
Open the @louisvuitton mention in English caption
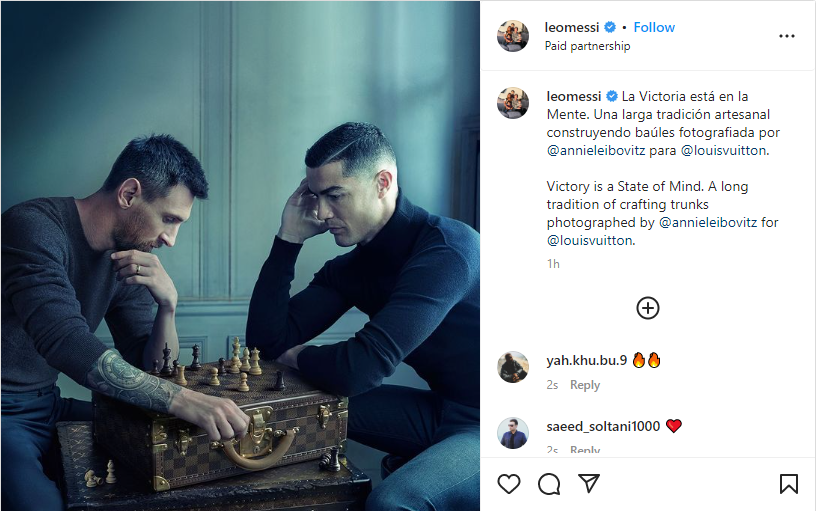click(591, 241)
